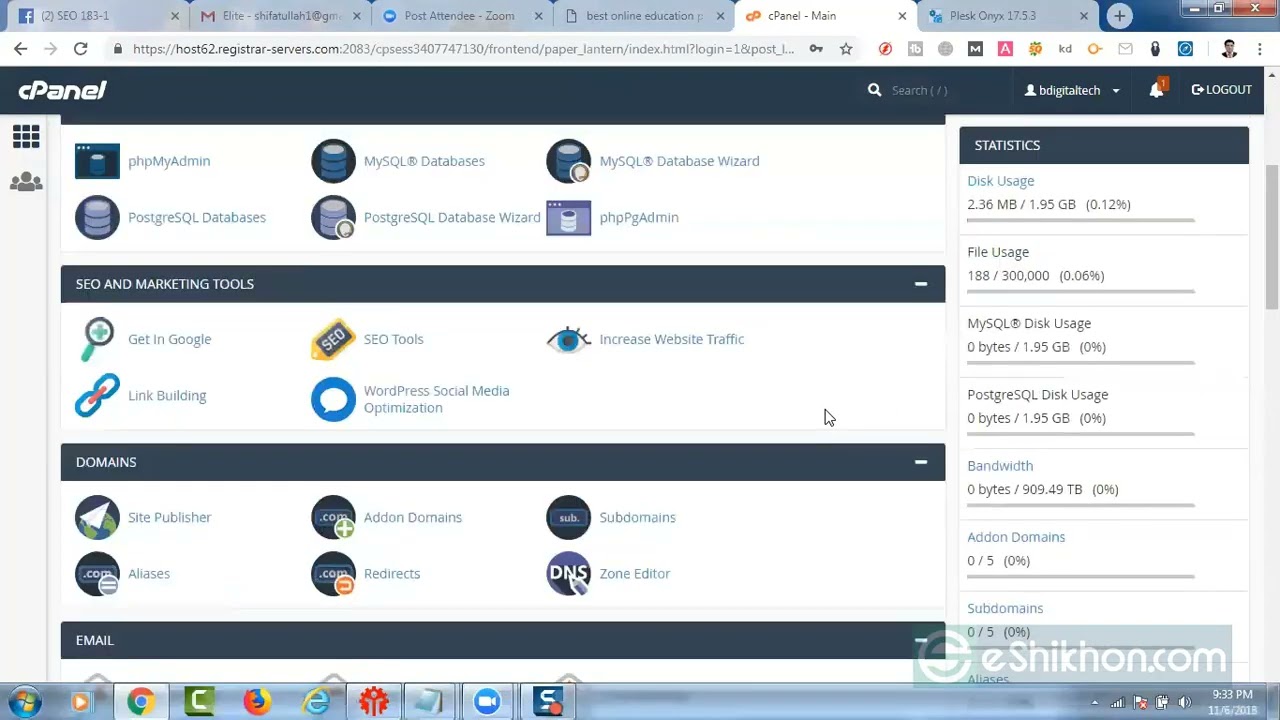Open phpPgAdmin icon

pos(569,217)
